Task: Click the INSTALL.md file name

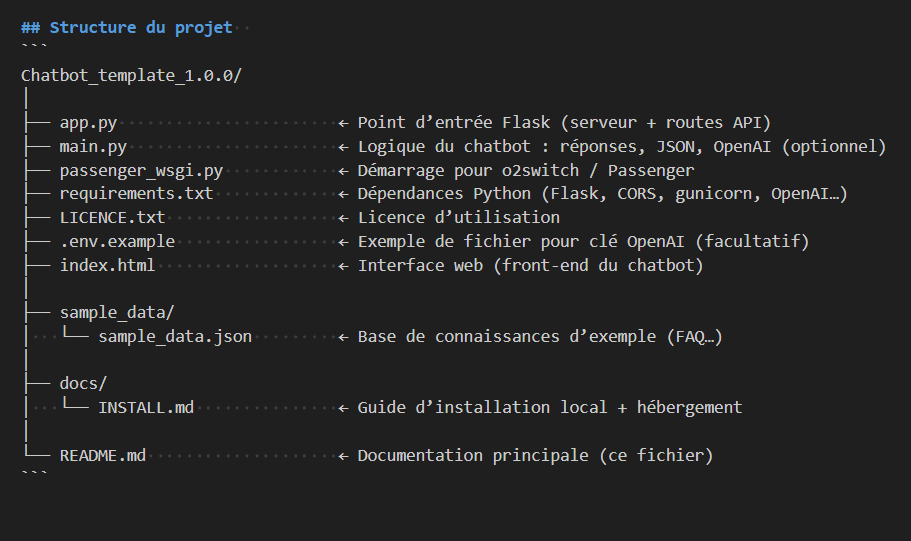Action: (x=146, y=408)
